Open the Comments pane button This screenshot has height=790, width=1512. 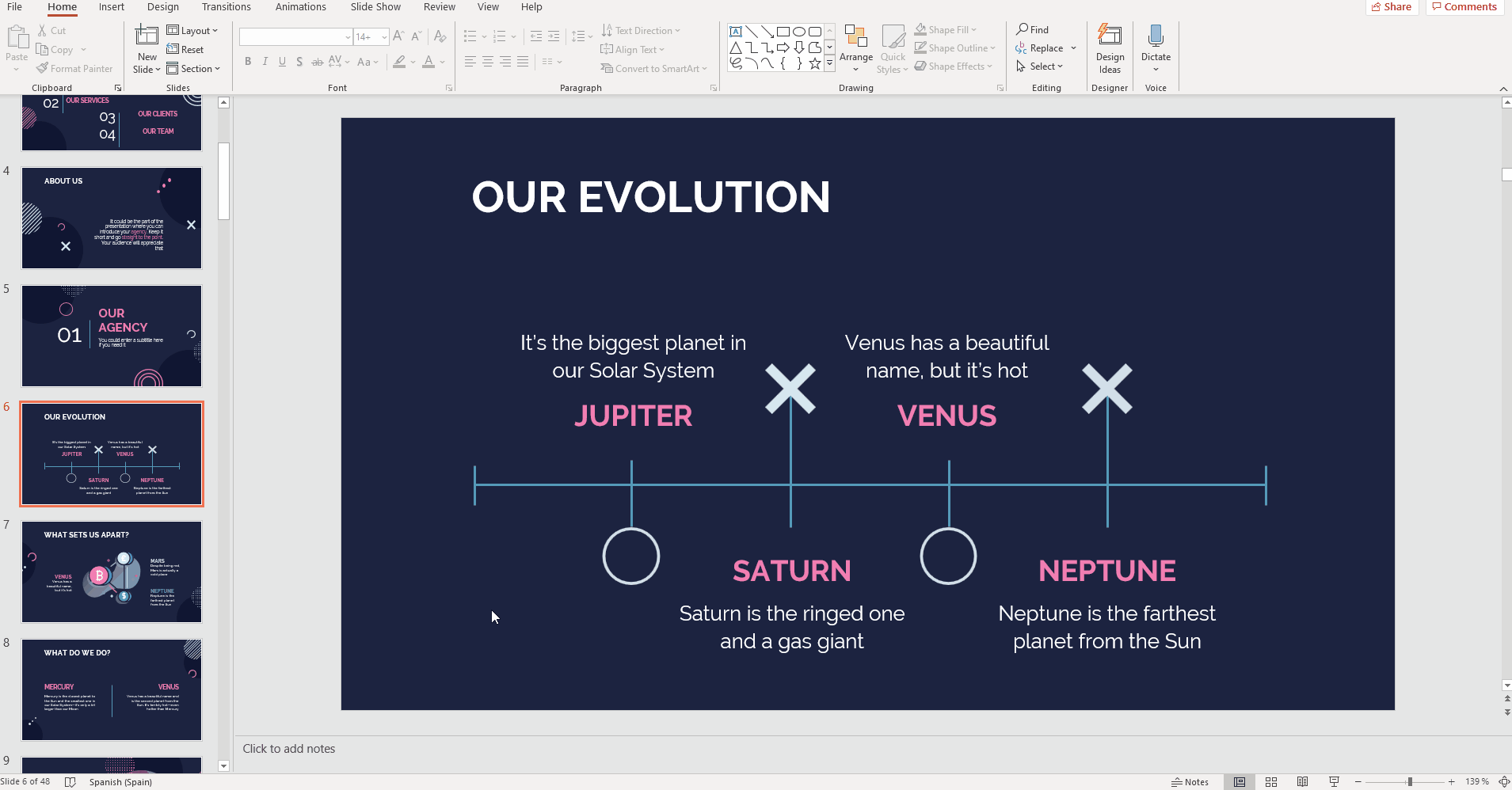tap(1464, 7)
